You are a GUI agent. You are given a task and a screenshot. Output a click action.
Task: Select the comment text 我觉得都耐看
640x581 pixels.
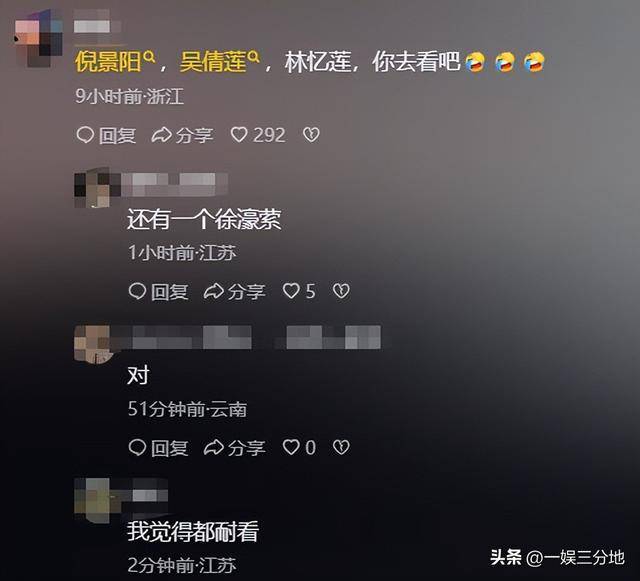pos(193,532)
